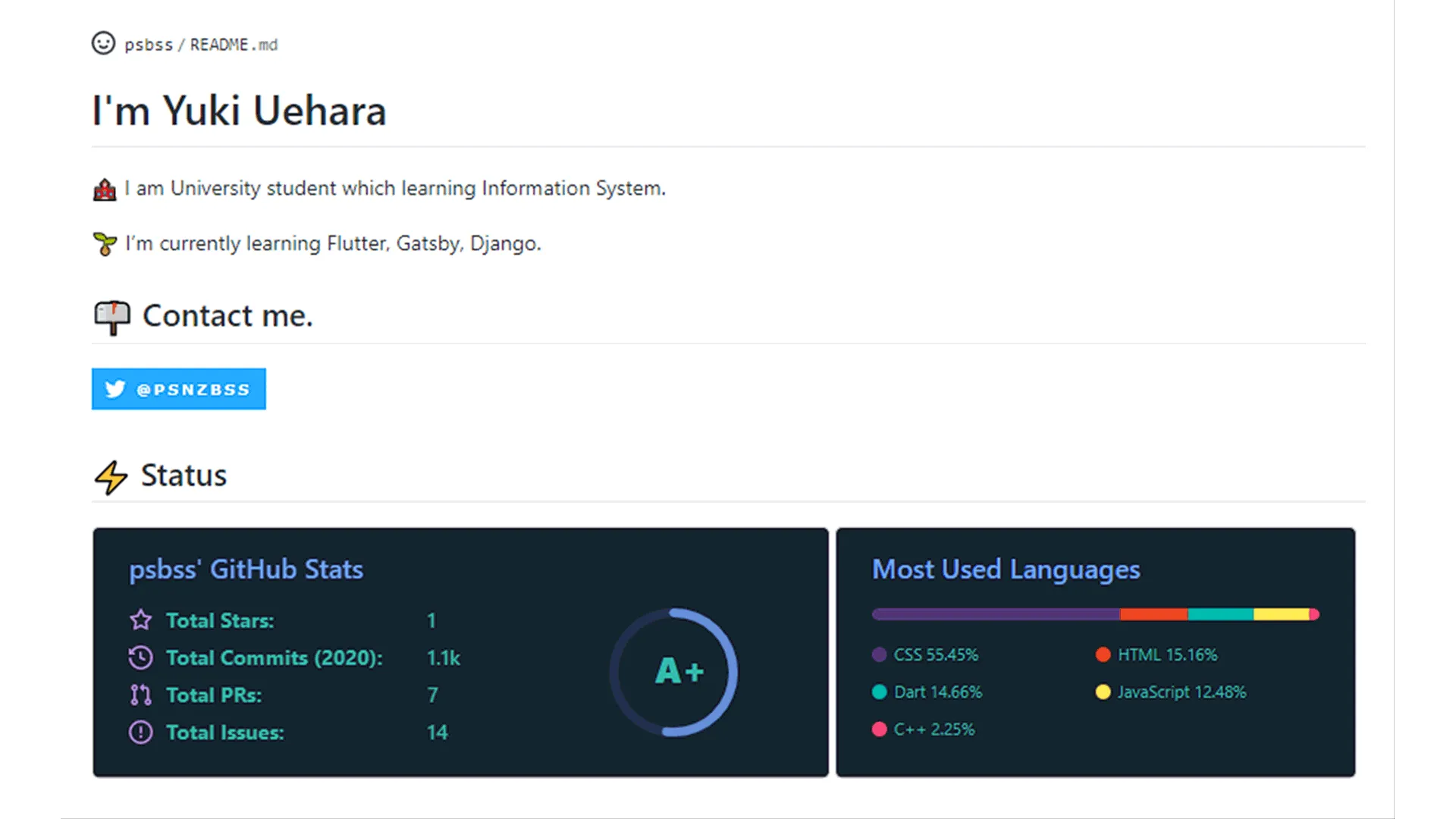Click the star icon next to Total Stars
The width and height of the screenshot is (1456, 819).
(x=140, y=620)
